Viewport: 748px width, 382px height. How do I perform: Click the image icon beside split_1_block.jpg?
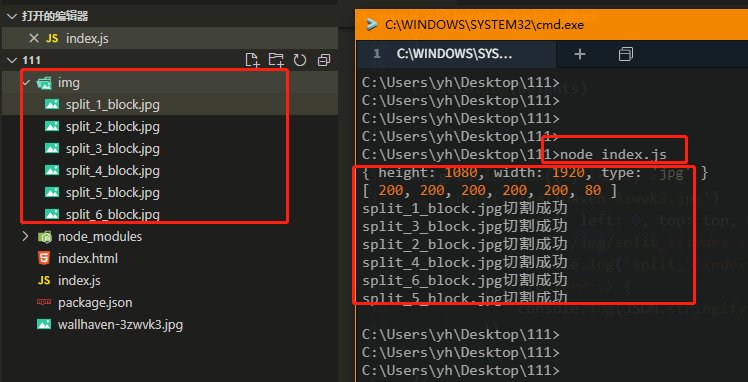click(52, 104)
